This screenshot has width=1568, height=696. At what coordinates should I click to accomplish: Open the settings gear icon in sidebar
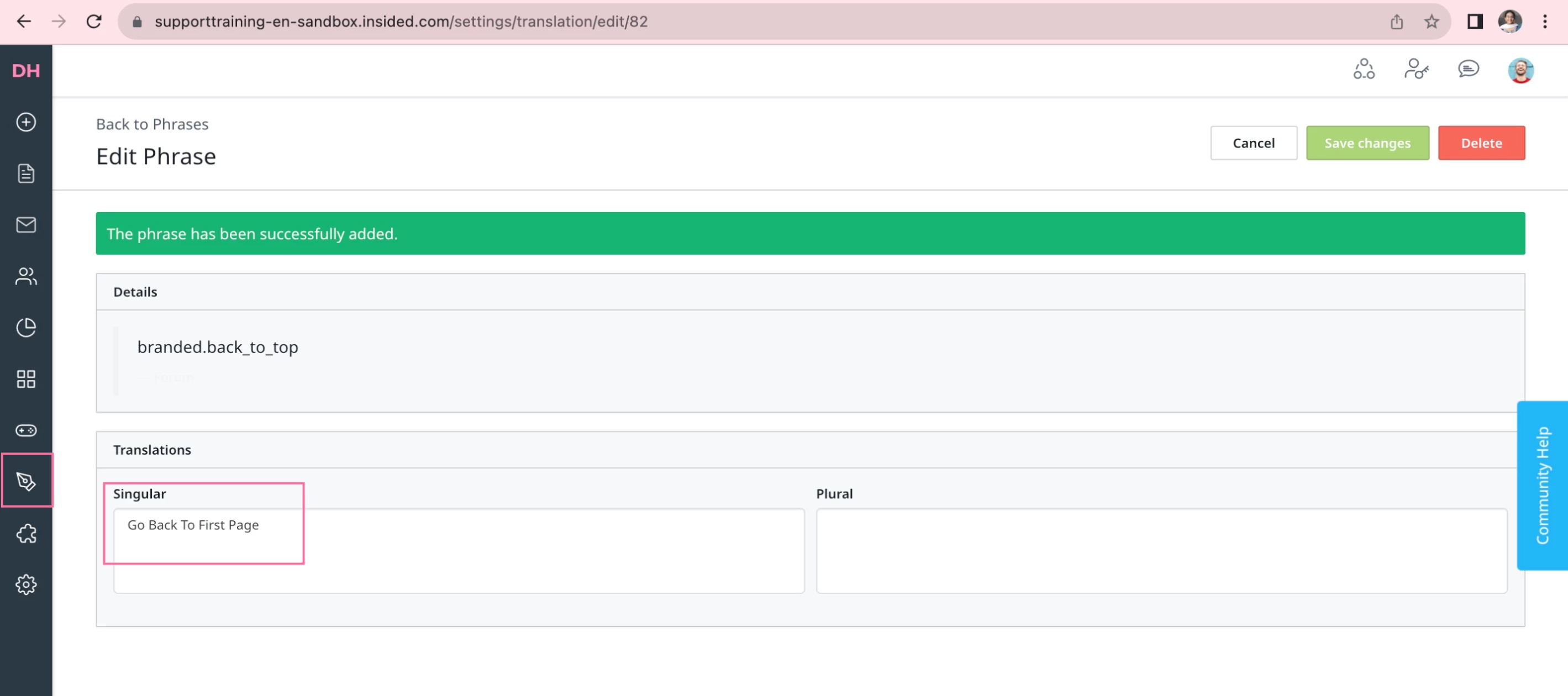pyautogui.click(x=25, y=584)
